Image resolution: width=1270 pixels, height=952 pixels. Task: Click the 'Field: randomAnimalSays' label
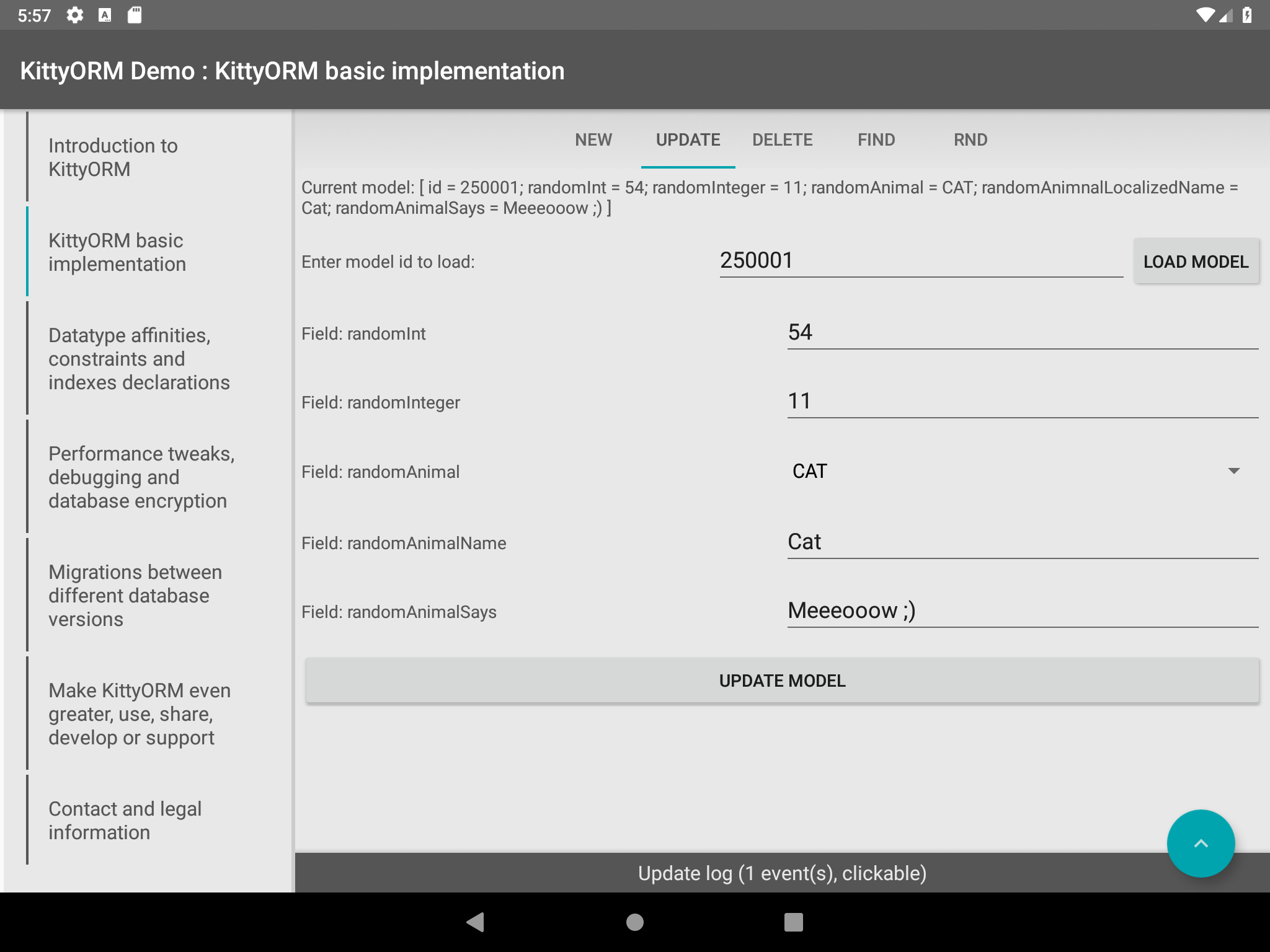point(399,612)
